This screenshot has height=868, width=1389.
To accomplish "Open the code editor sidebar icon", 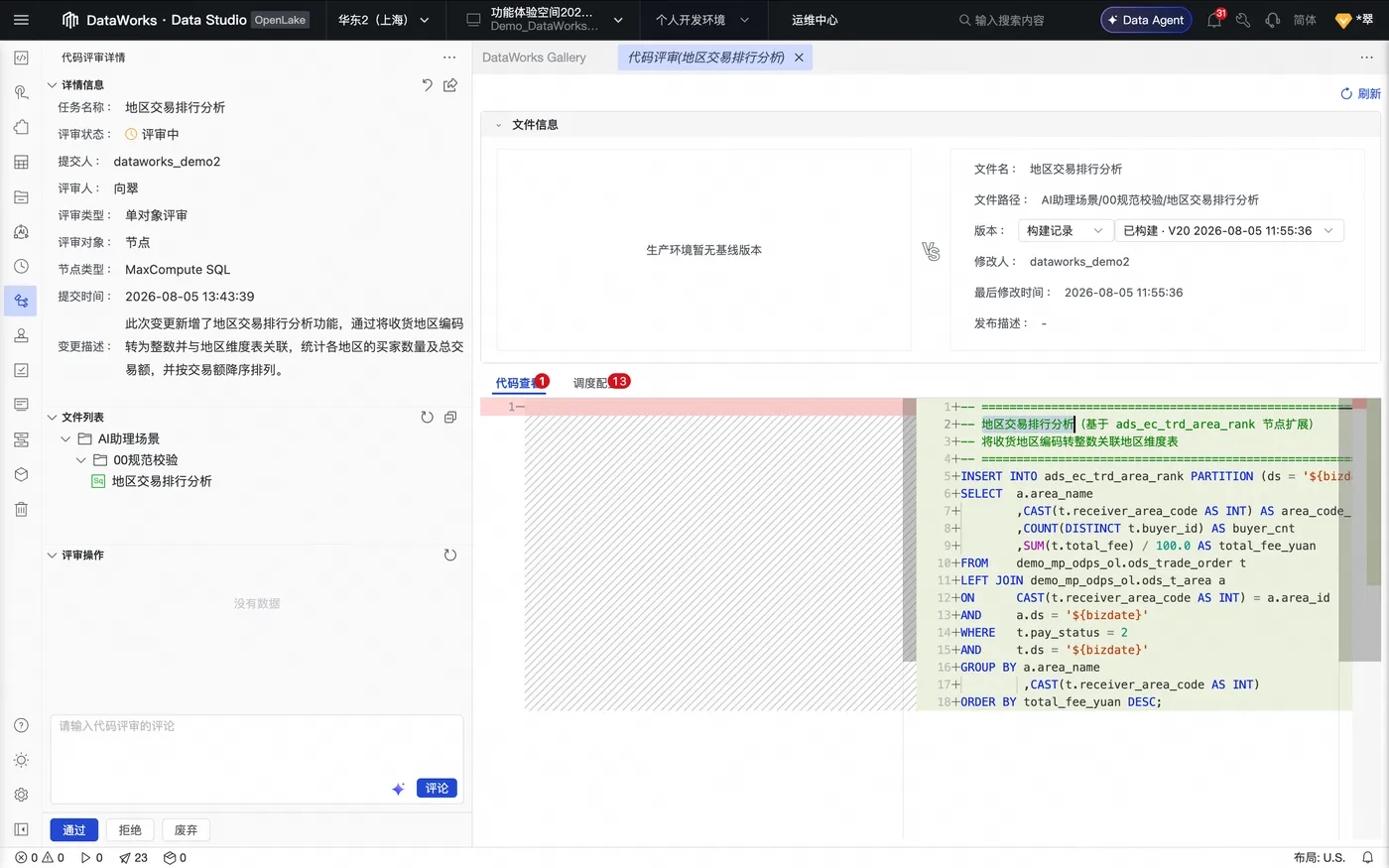I will pos(21,58).
